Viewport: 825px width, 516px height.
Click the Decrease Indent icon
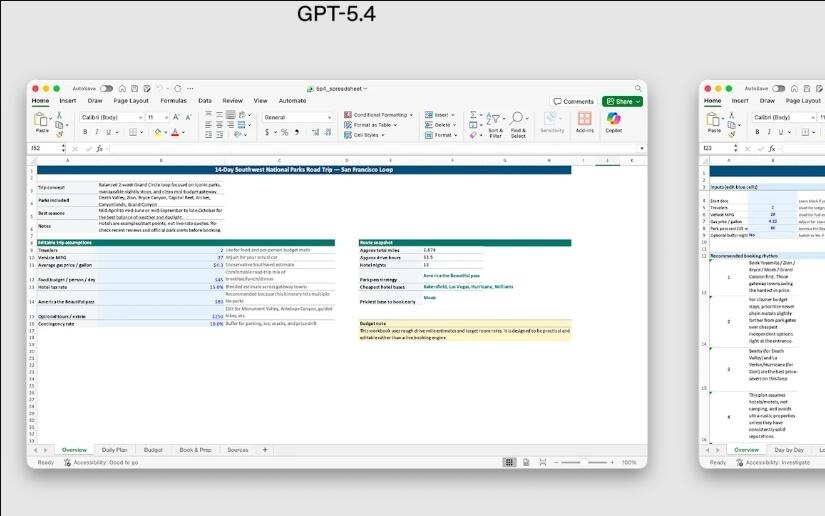(x=208, y=135)
